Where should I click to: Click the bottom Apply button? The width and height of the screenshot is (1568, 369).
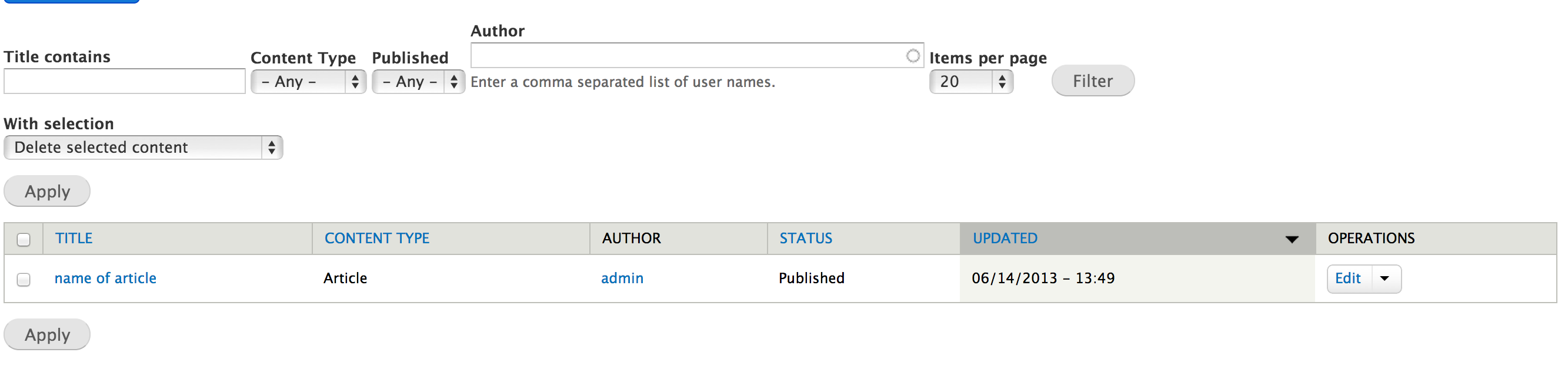46,334
